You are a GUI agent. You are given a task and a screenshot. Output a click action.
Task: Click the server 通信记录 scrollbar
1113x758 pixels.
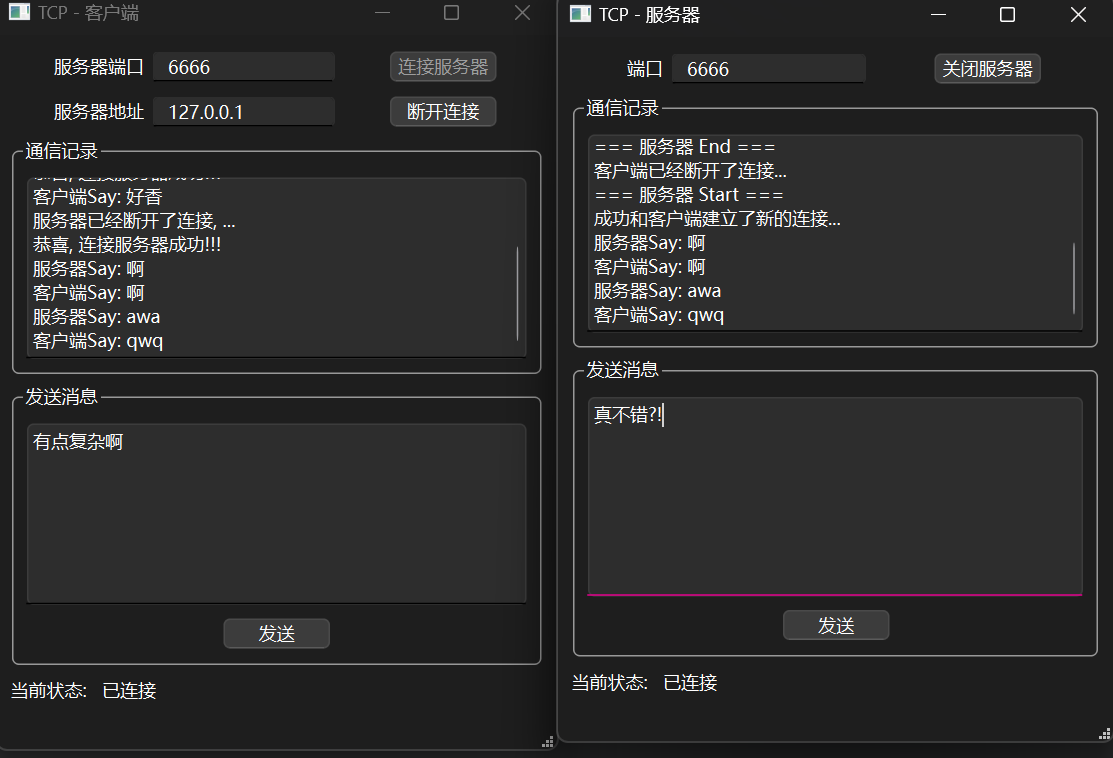1074,276
